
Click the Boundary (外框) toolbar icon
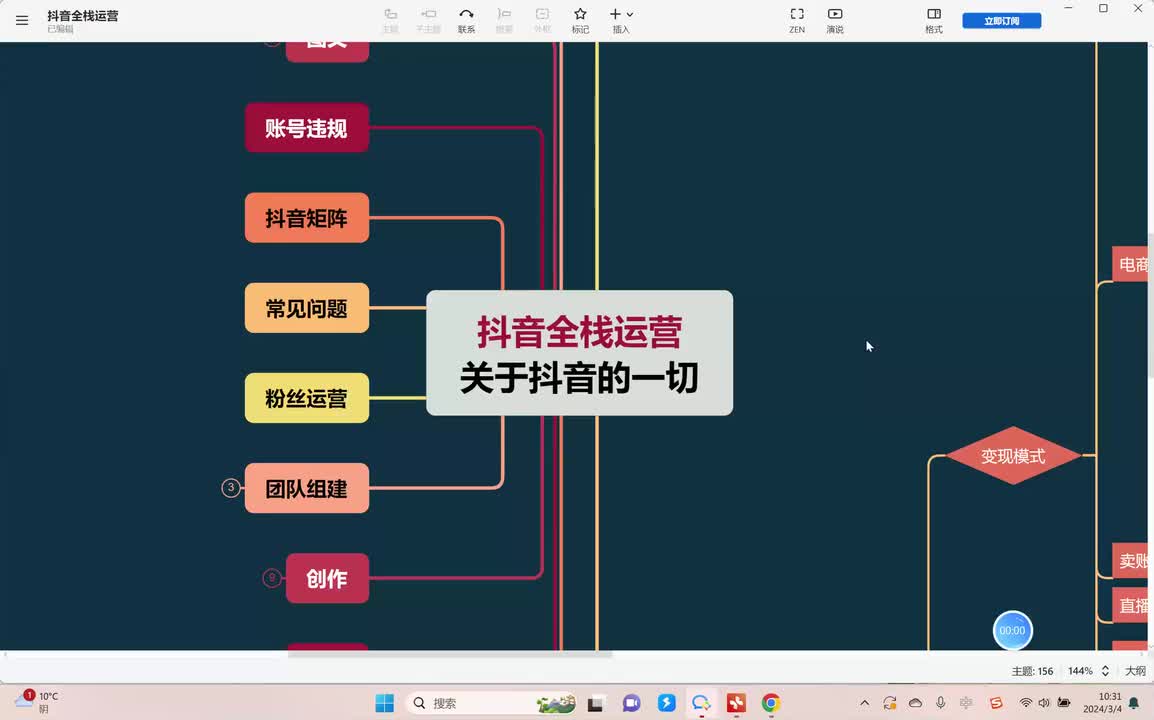542,21
